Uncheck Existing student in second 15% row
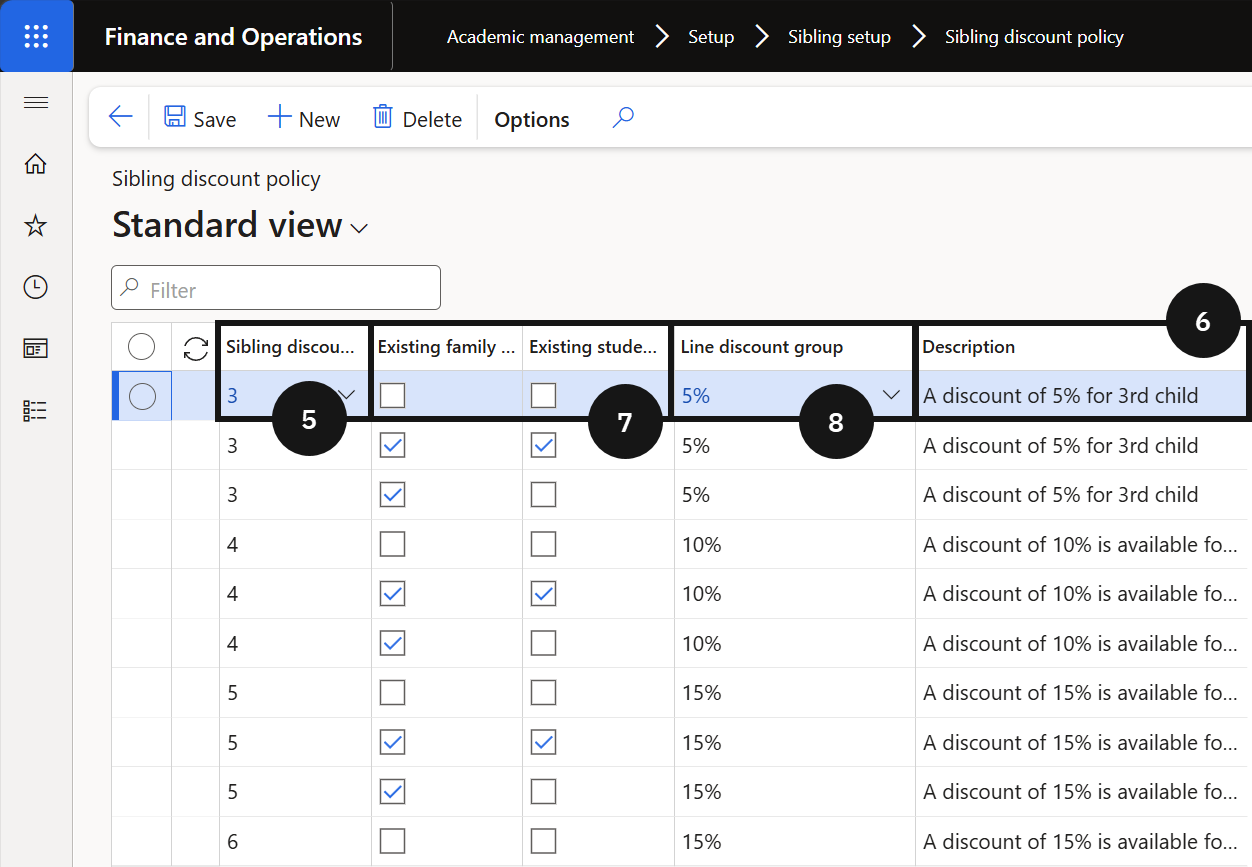Screen dimensions: 1252x867 [x=543, y=742]
